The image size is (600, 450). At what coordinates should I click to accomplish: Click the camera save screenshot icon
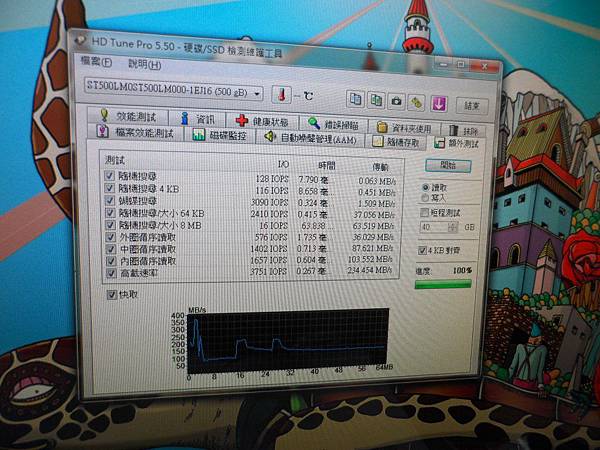click(x=396, y=102)
